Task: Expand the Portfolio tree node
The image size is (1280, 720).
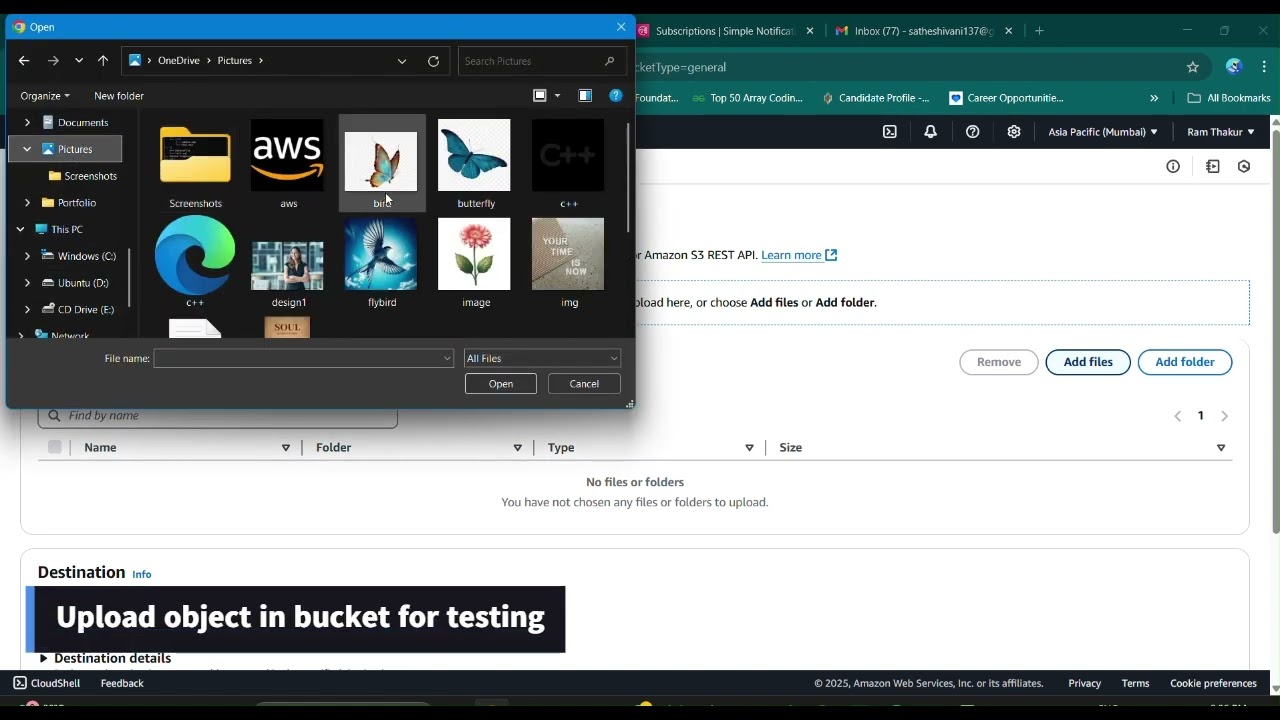Action: (27, 203)
